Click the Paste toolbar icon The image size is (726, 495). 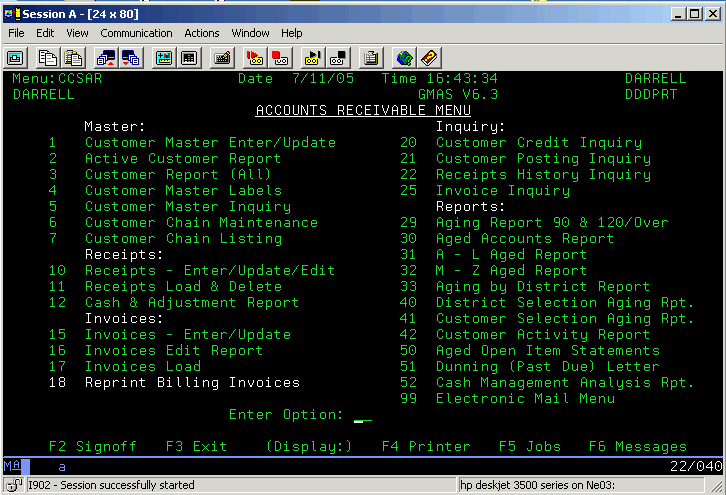tap(72, 58)
